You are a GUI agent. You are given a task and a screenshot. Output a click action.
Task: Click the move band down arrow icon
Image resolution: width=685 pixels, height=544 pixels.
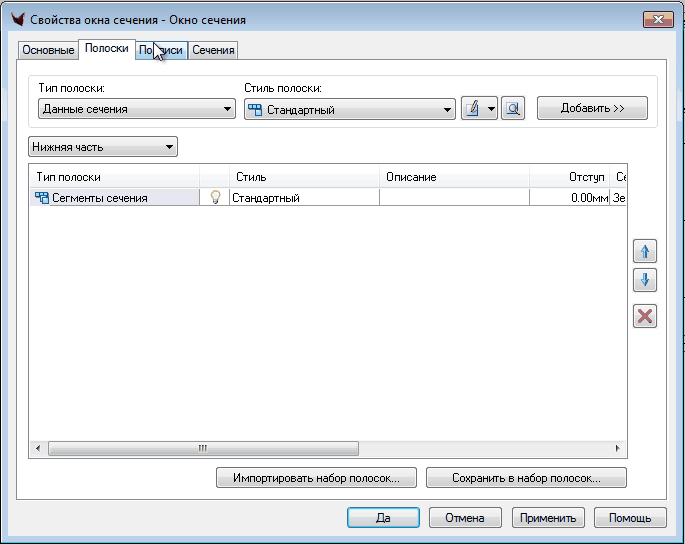645,281
